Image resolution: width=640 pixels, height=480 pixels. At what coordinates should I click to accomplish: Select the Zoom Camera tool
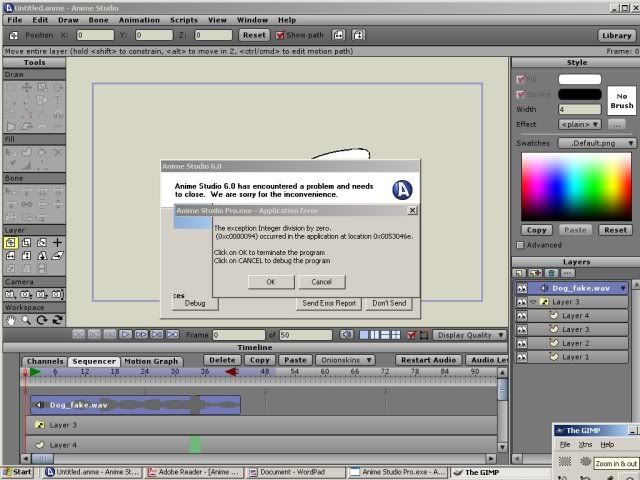click(26, 294)
